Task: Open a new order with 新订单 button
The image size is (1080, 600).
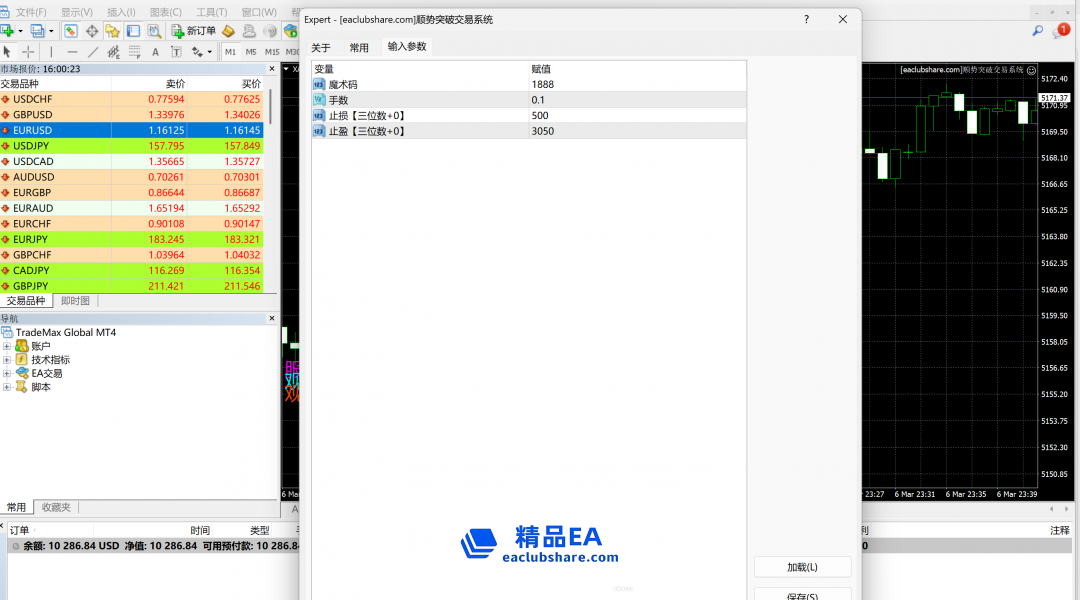Action: 195,32
